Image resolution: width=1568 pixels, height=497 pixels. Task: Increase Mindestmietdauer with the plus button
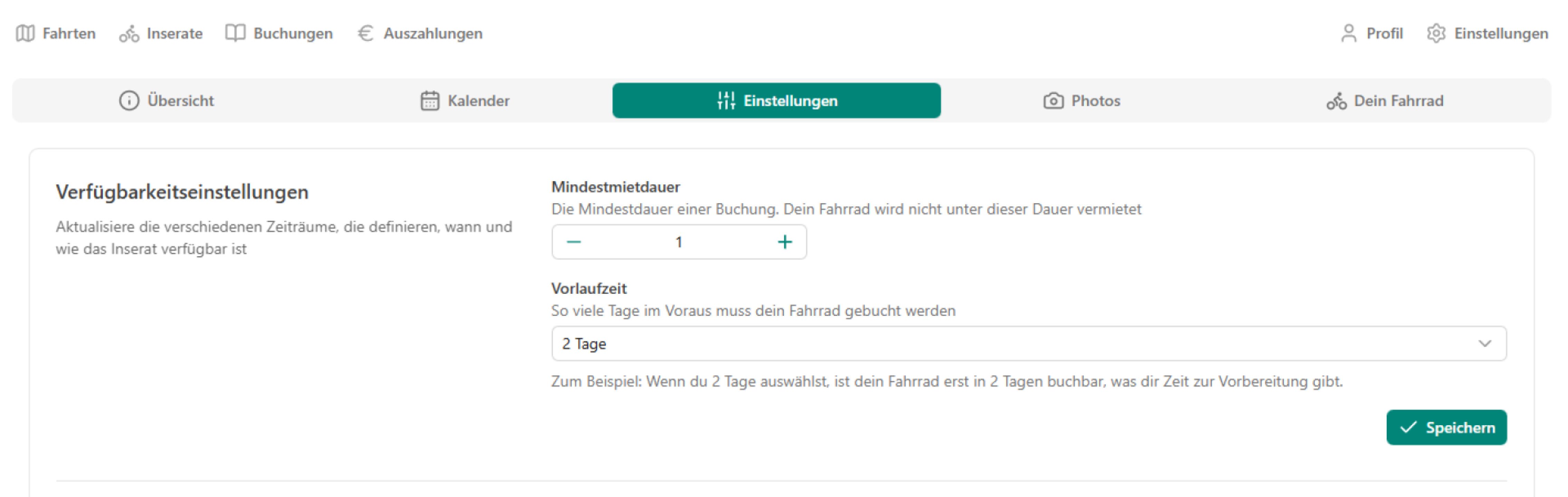(x=785, y=242)
